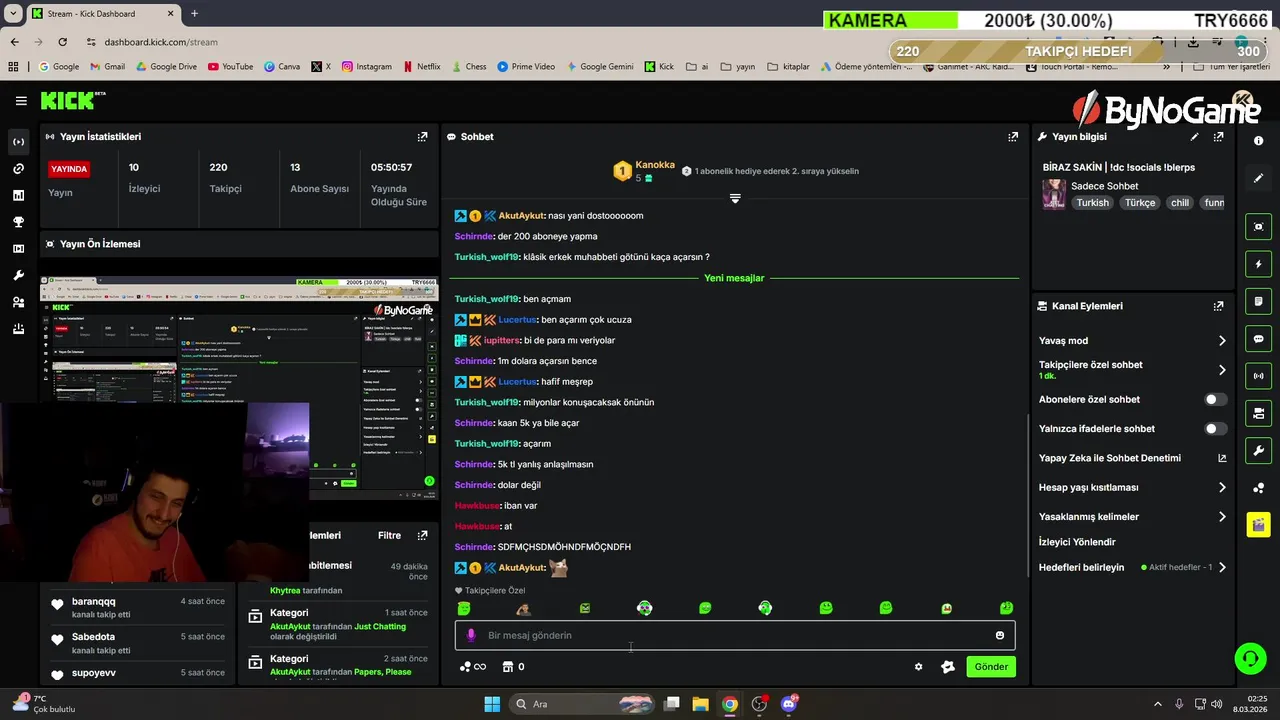This screenshot has height=720, width=1280.
Task: Click the info icon in the right toolbar
Action: 1258,141
